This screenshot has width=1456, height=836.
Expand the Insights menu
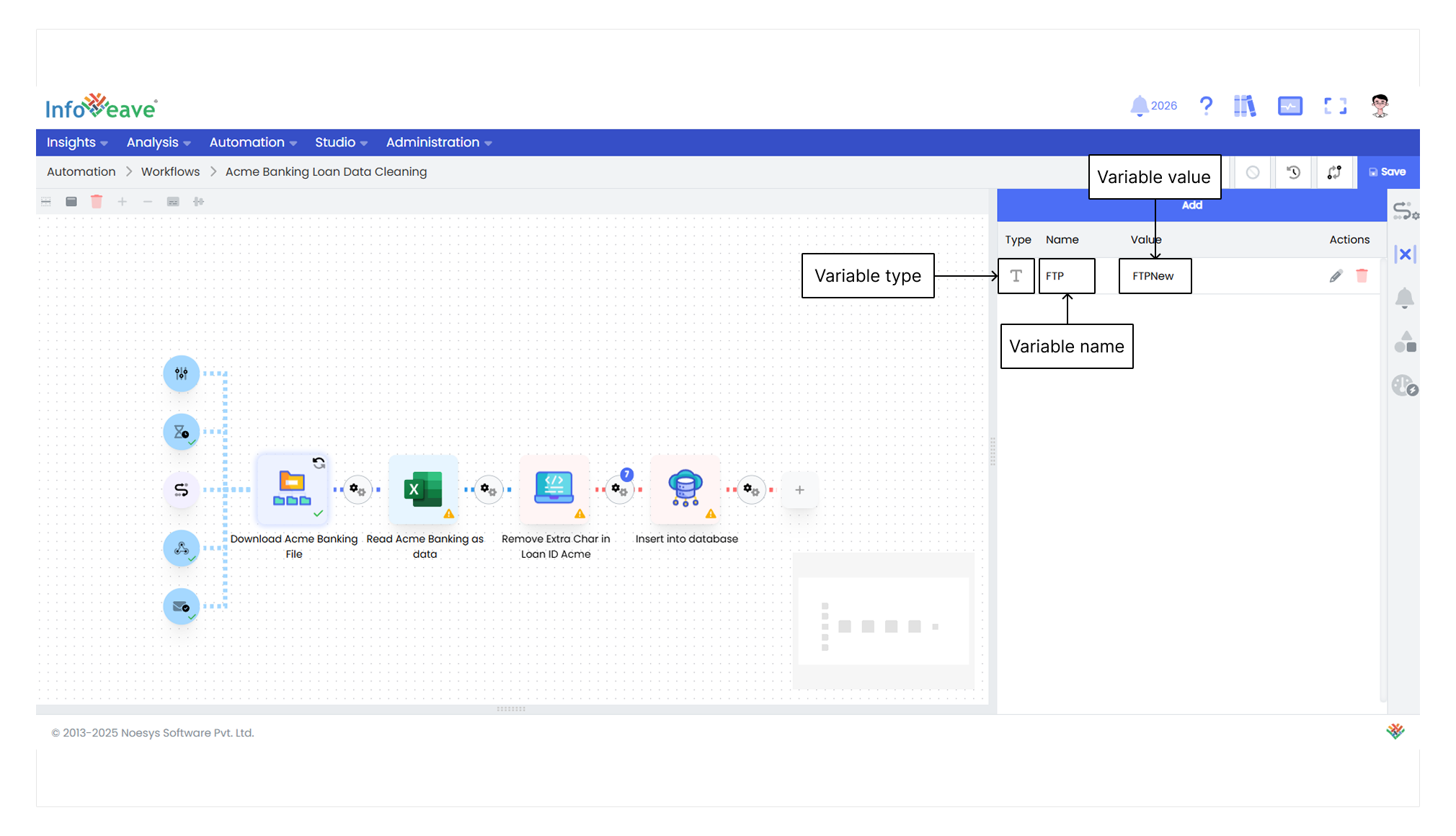coord(77,143)
